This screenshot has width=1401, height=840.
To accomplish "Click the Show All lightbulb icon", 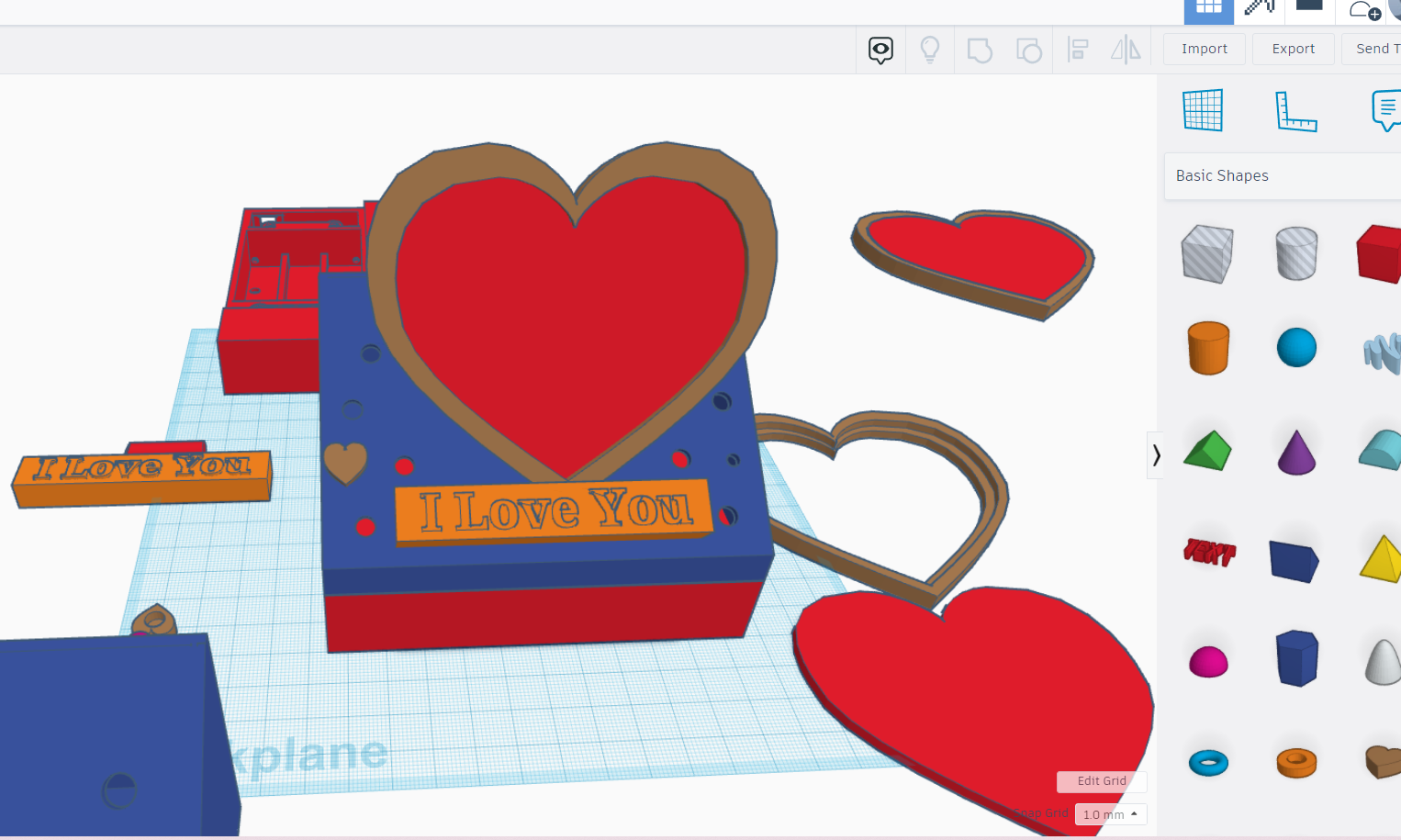I will [930, 50].
